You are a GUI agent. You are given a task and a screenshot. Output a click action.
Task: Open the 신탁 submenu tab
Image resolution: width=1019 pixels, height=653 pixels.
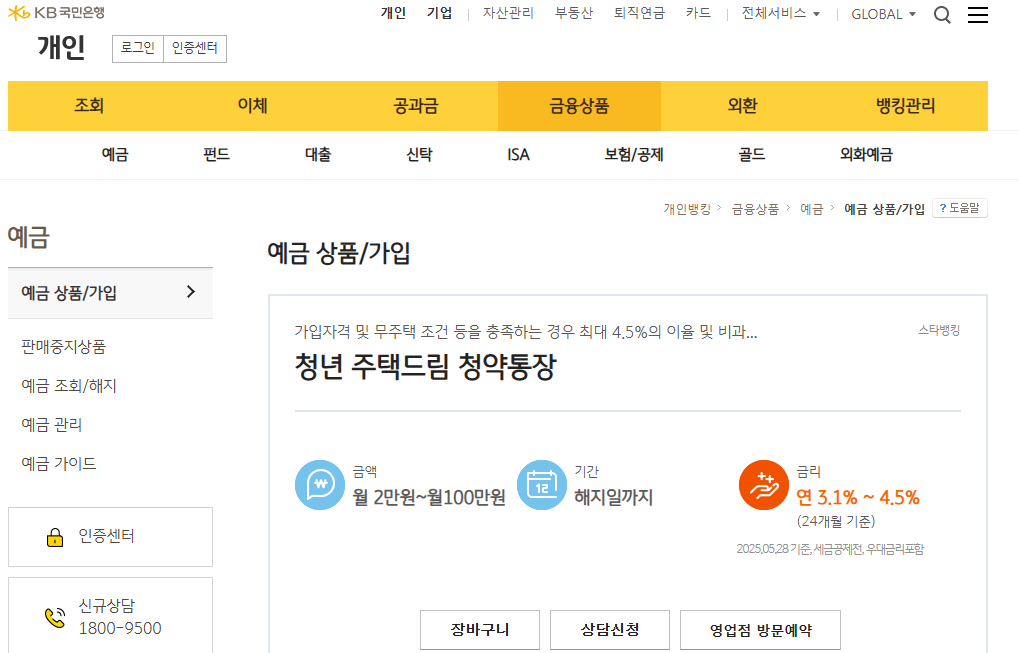[419, 155]
